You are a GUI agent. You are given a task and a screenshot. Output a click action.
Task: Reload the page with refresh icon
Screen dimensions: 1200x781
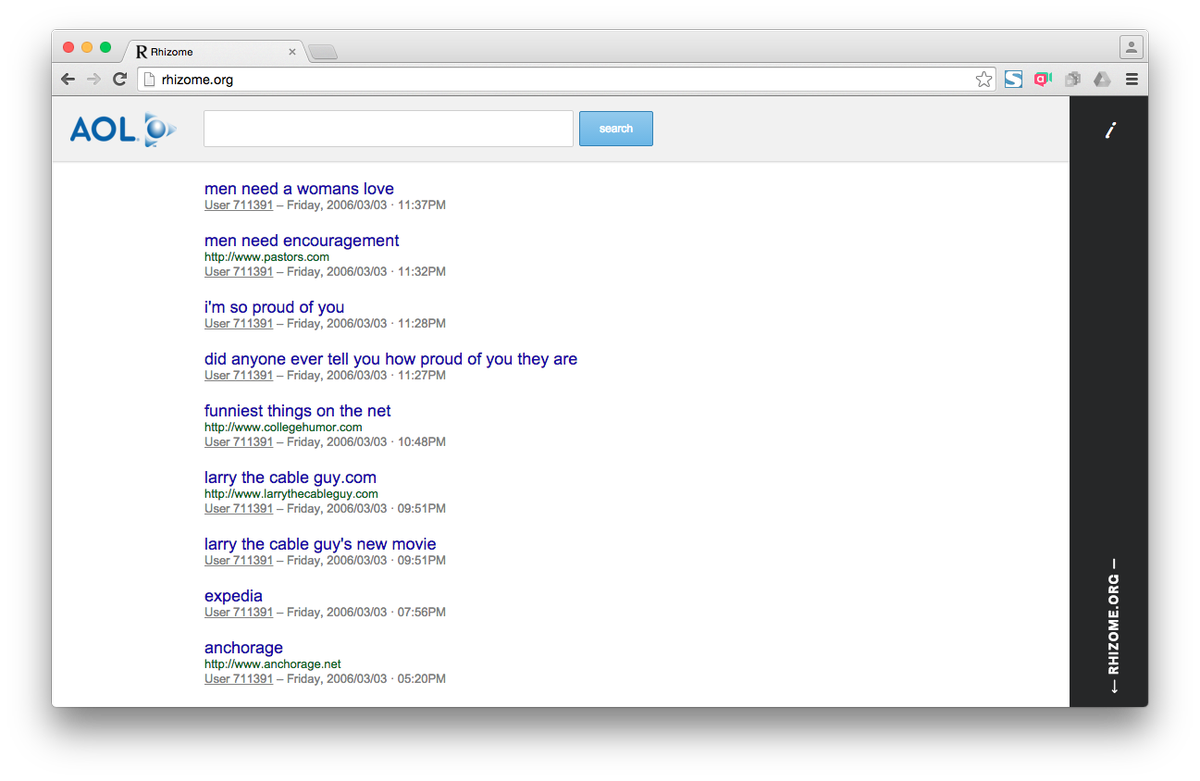120,79
